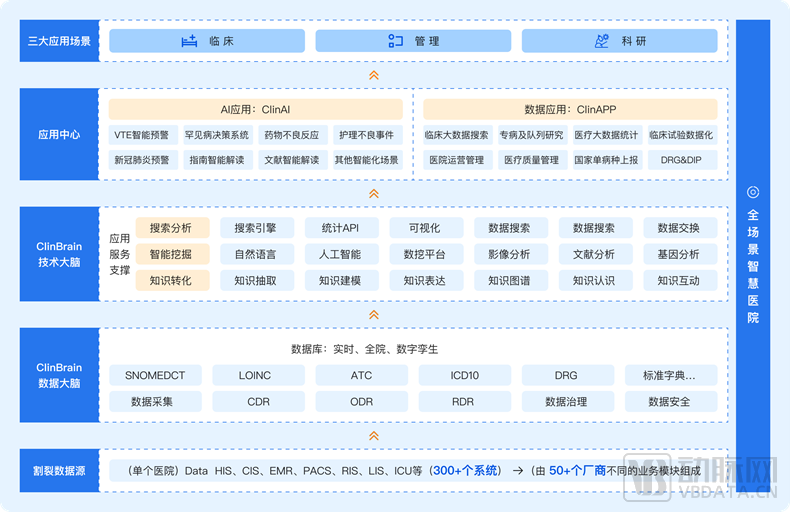
Task: Pick the 可视化 box
Action: click(426, 228)
